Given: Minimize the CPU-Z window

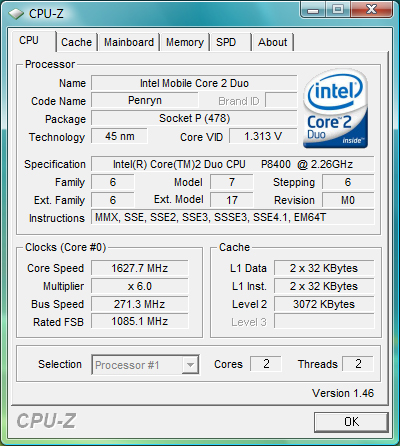Looking at the screenshot, I should [x=313, y=9].
